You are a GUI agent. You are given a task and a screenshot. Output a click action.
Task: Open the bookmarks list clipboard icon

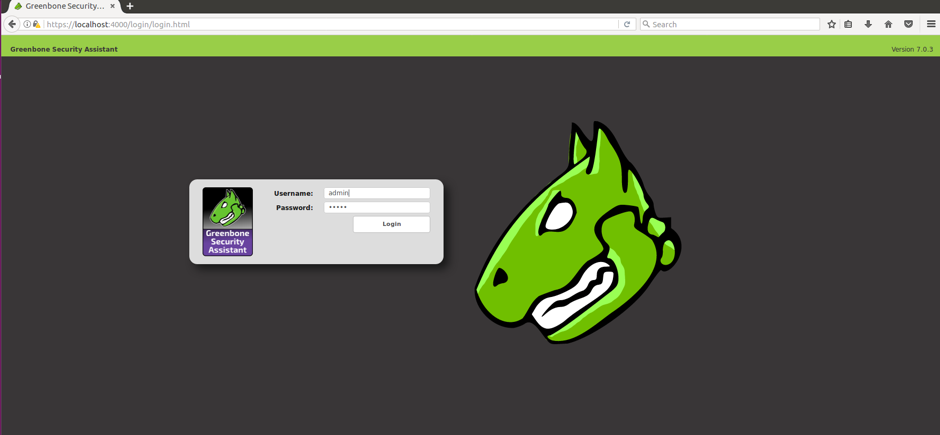coord(848,25)
